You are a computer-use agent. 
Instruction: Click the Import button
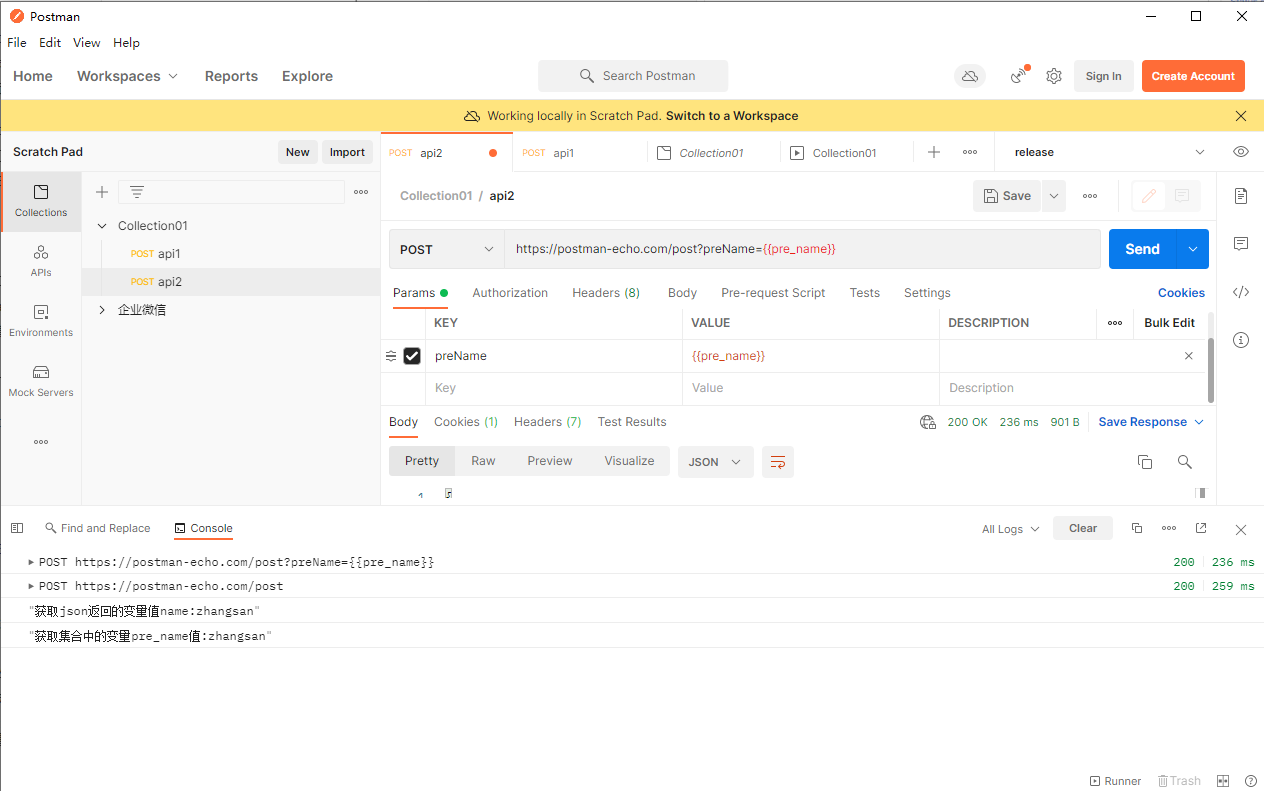pos(347,152)
